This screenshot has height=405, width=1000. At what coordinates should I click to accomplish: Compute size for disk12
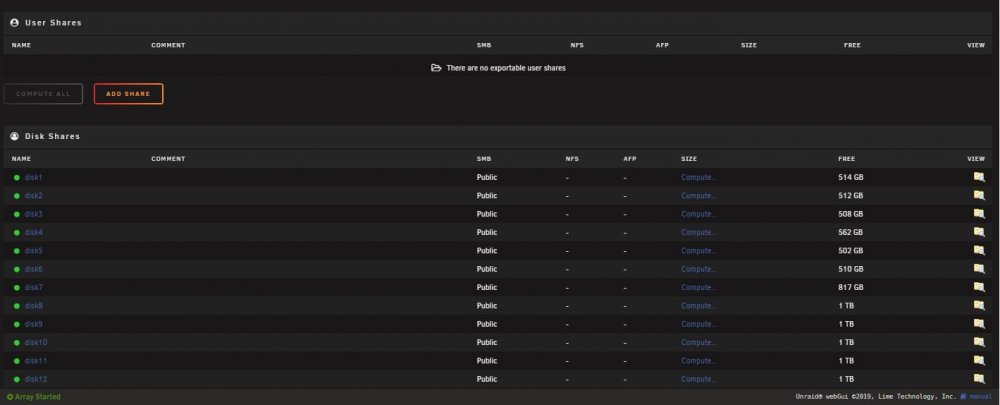coord(698,379)
